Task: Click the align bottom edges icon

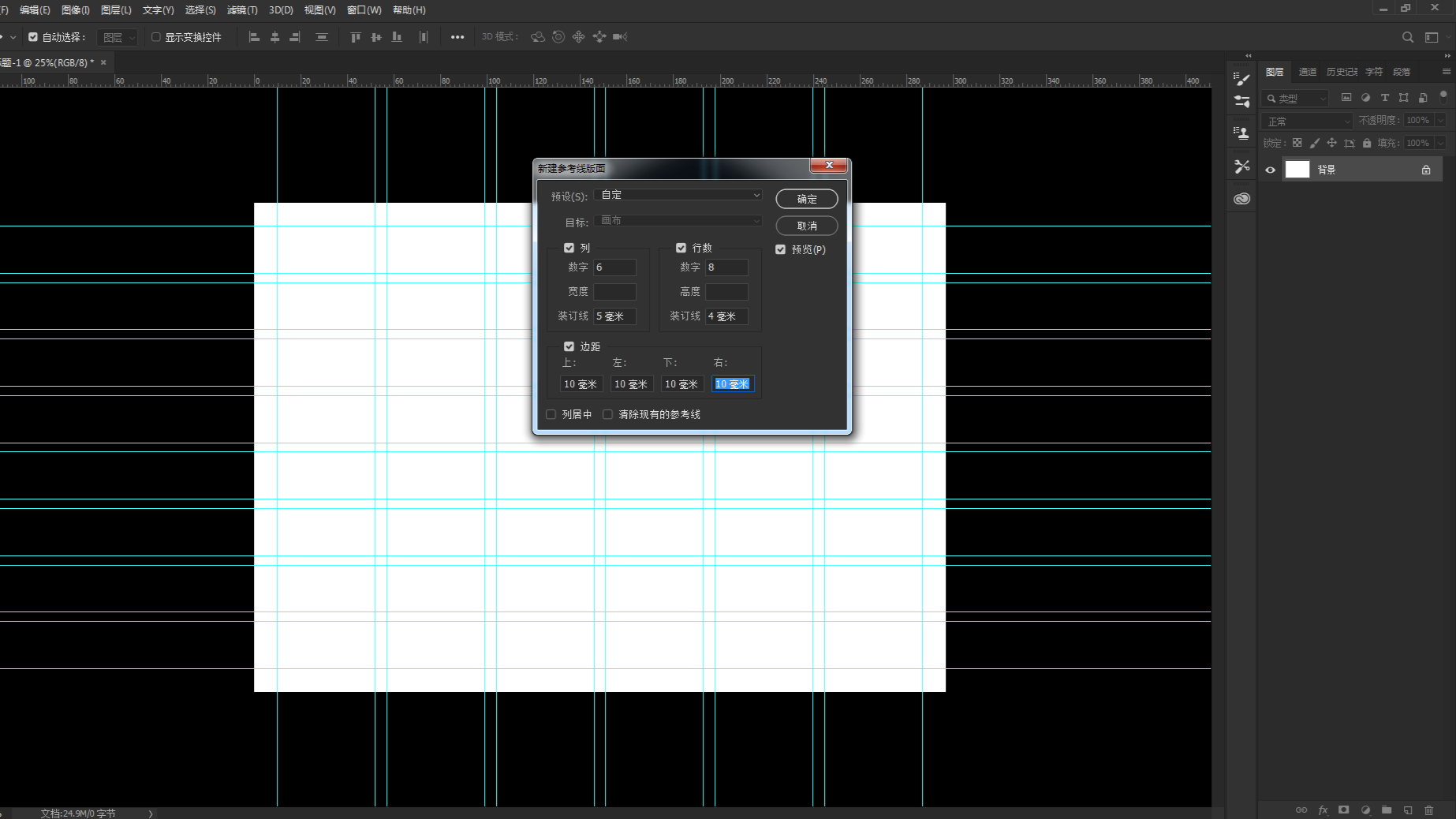Action: click(397, 37)
